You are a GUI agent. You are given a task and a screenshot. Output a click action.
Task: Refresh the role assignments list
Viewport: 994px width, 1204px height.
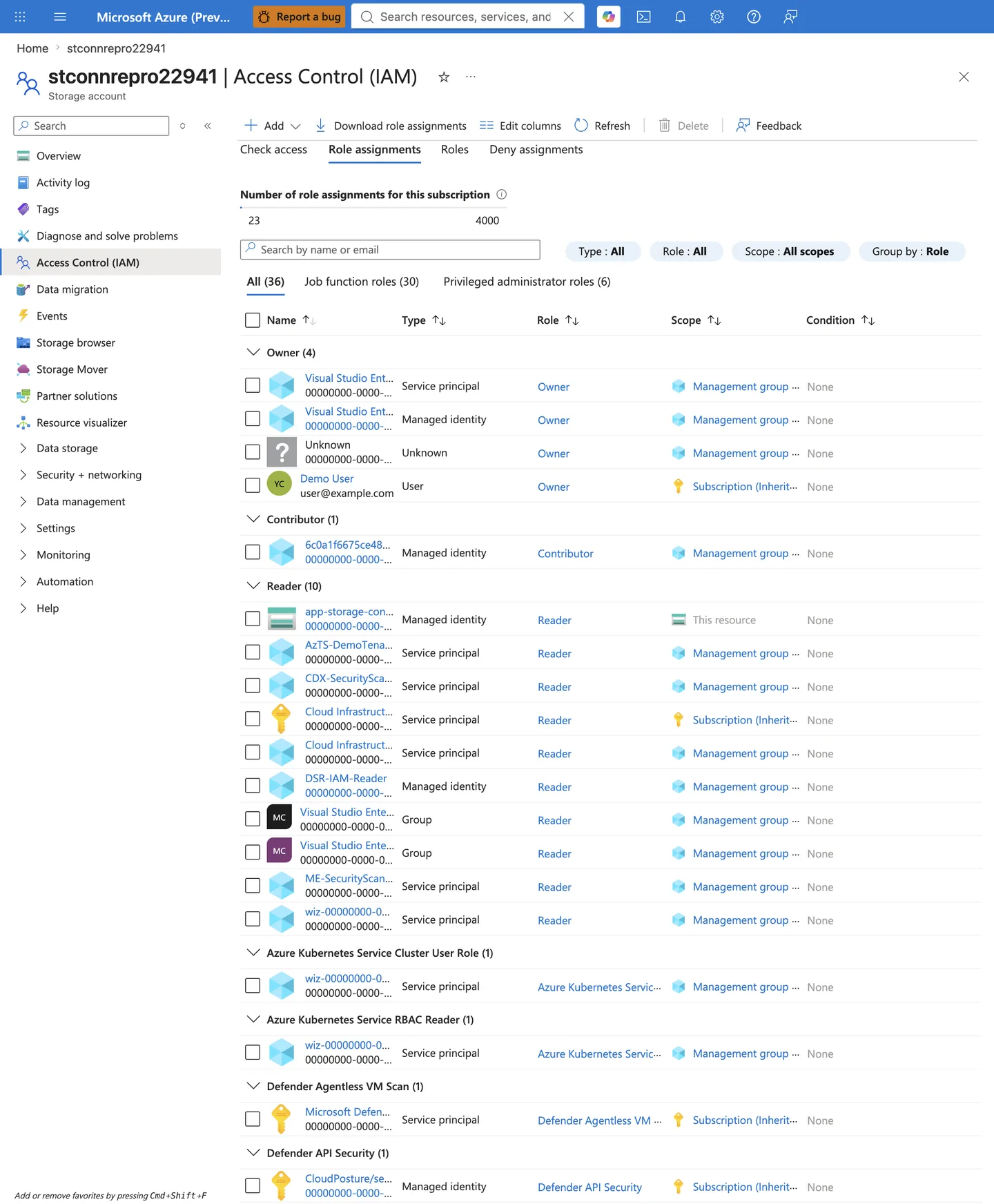[x=602, y=126]
